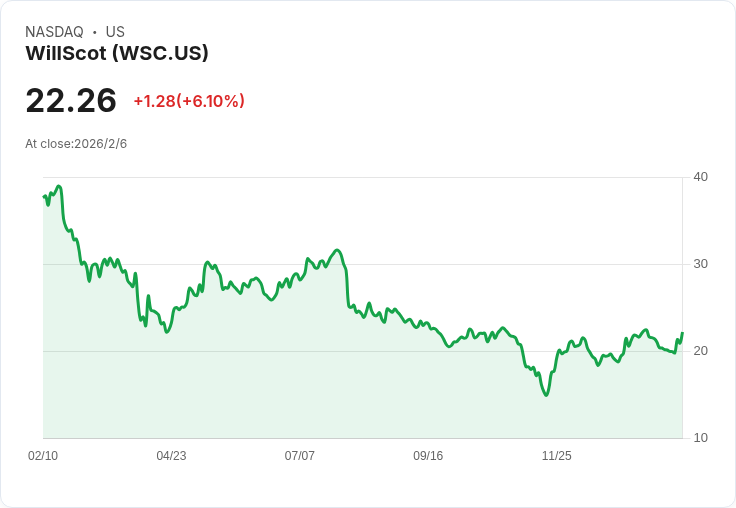Select the 02/10 date on x-axis

point(43,456)
